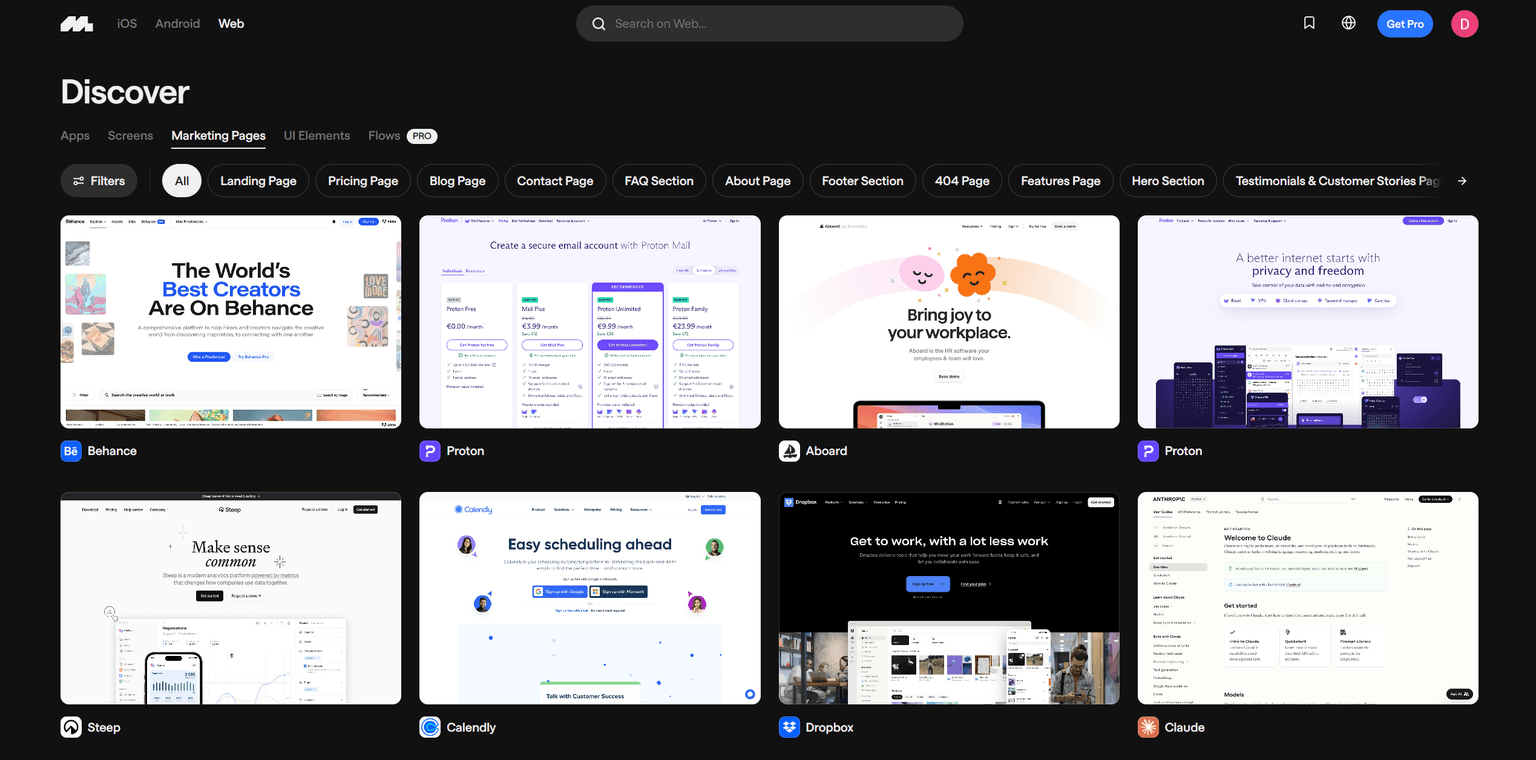Open the Steep Make sense common thumbnail
Screen dimensions: 1536x760
coord(231,598)
